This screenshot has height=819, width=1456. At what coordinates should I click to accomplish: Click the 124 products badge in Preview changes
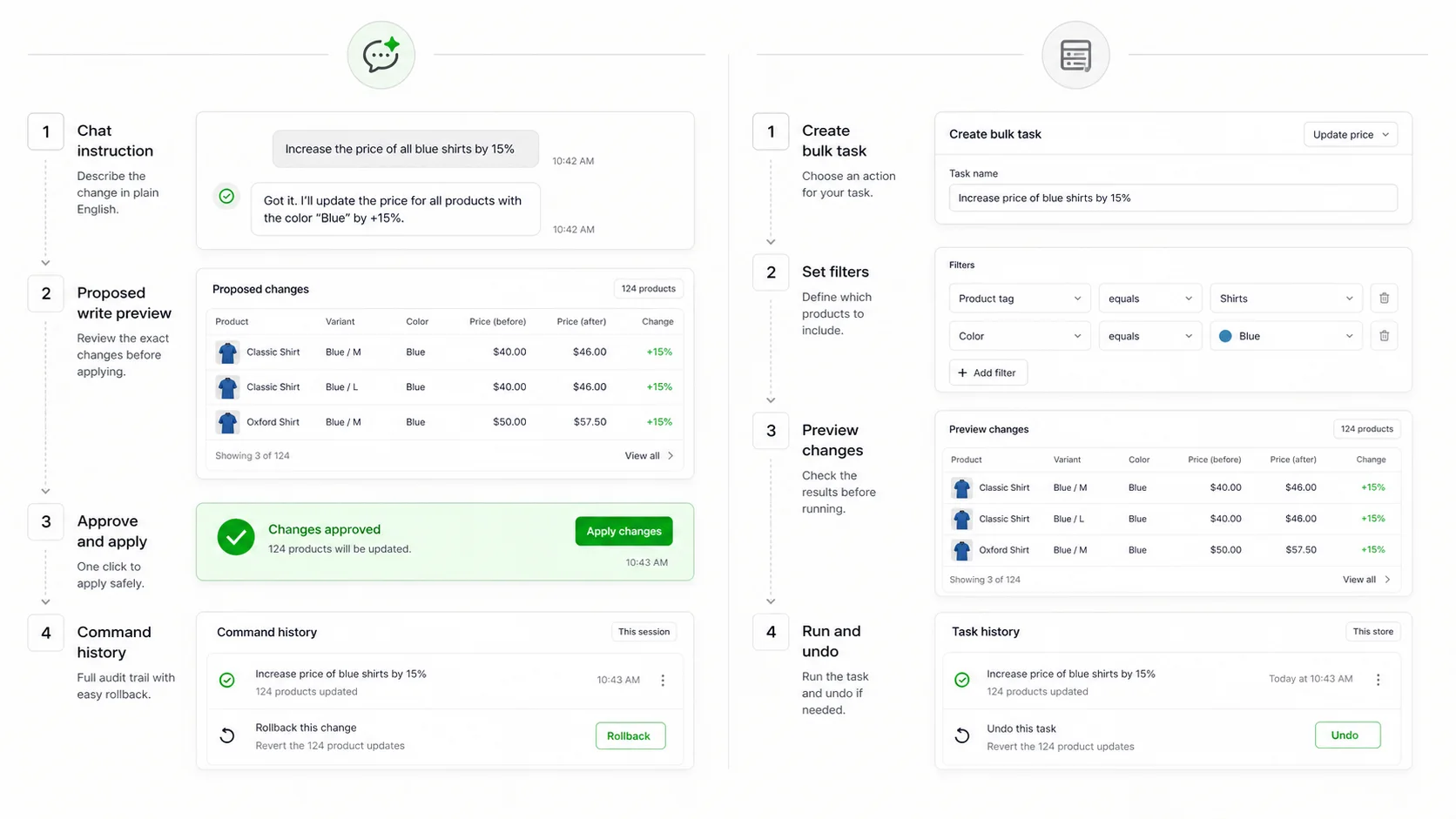tap(1366, 429)
